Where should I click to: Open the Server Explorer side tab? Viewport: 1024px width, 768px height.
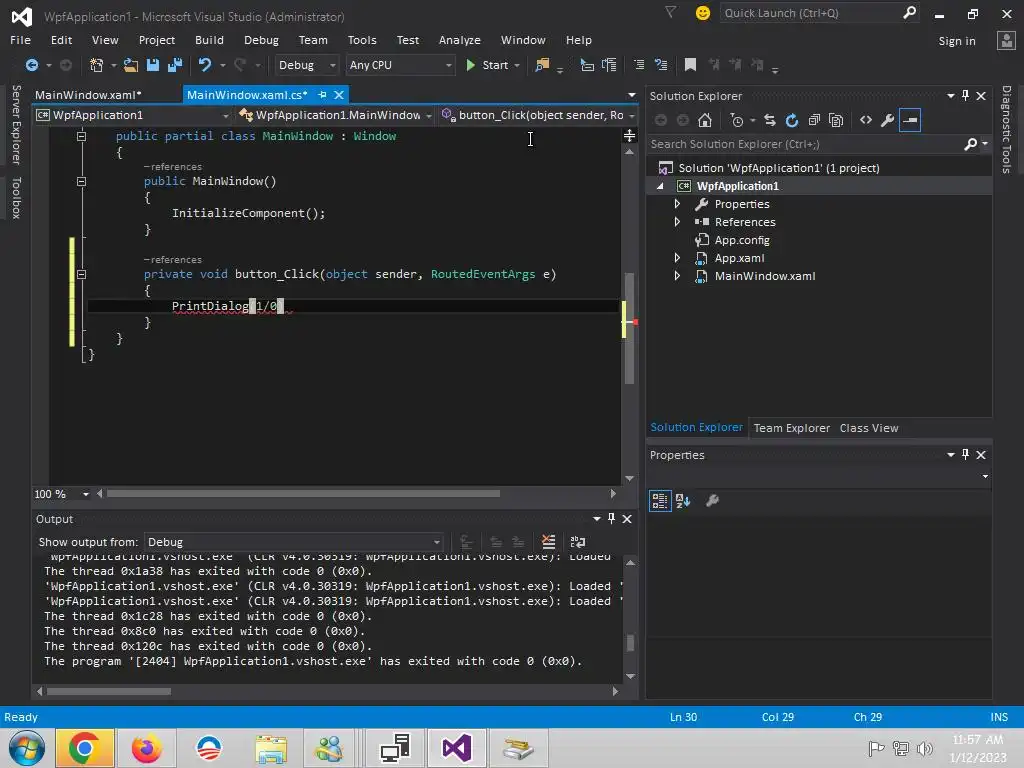[x=16, y=125]
